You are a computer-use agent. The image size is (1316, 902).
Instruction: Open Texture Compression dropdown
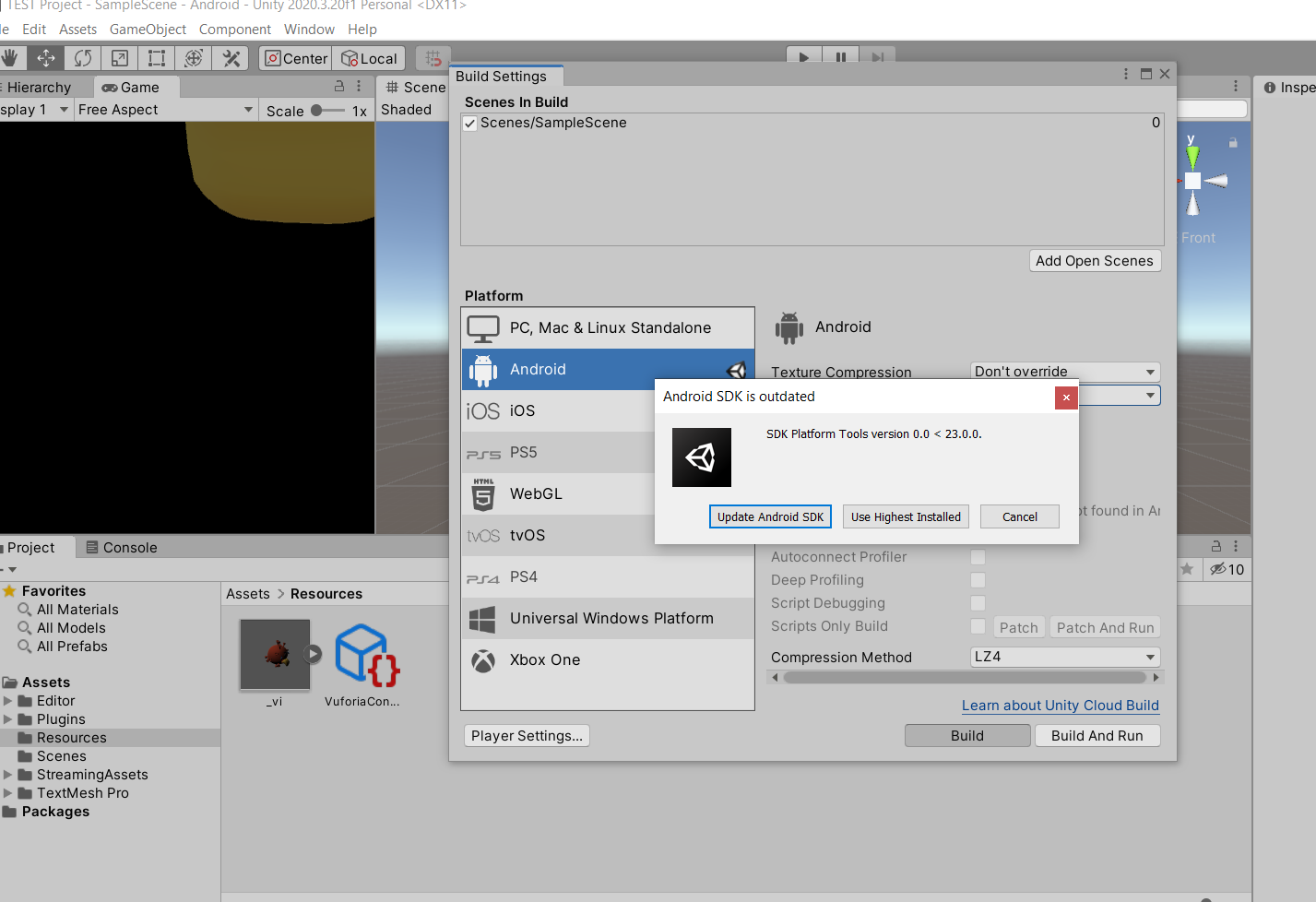pyautogui.click(x=1065, y=371)
